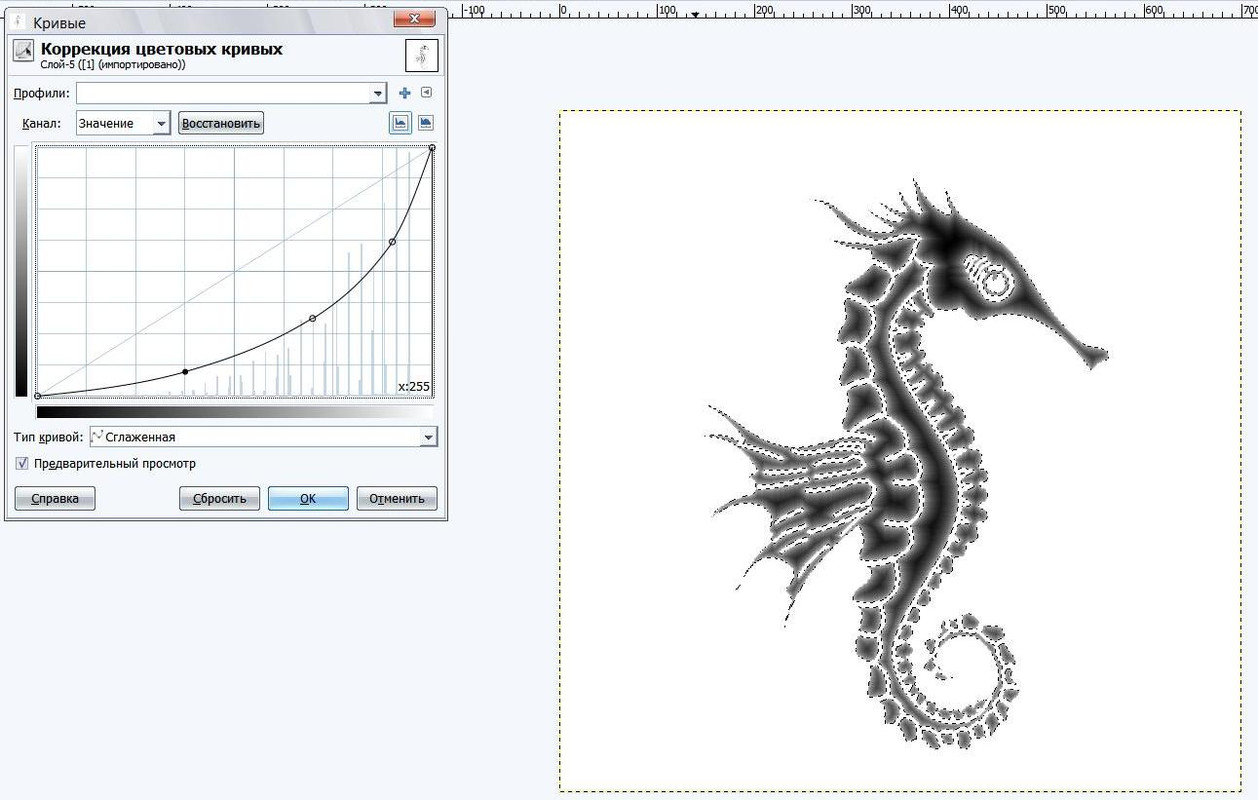Click the seahorse layer preview thumbnail

tap(422, 56)
